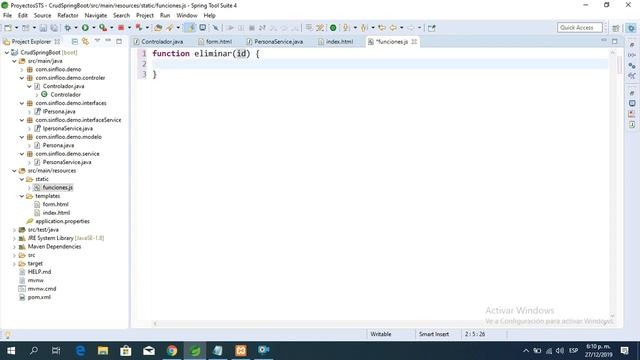
Task: Click editor line 2 empty code line
Action: click(x=380, y=64)
